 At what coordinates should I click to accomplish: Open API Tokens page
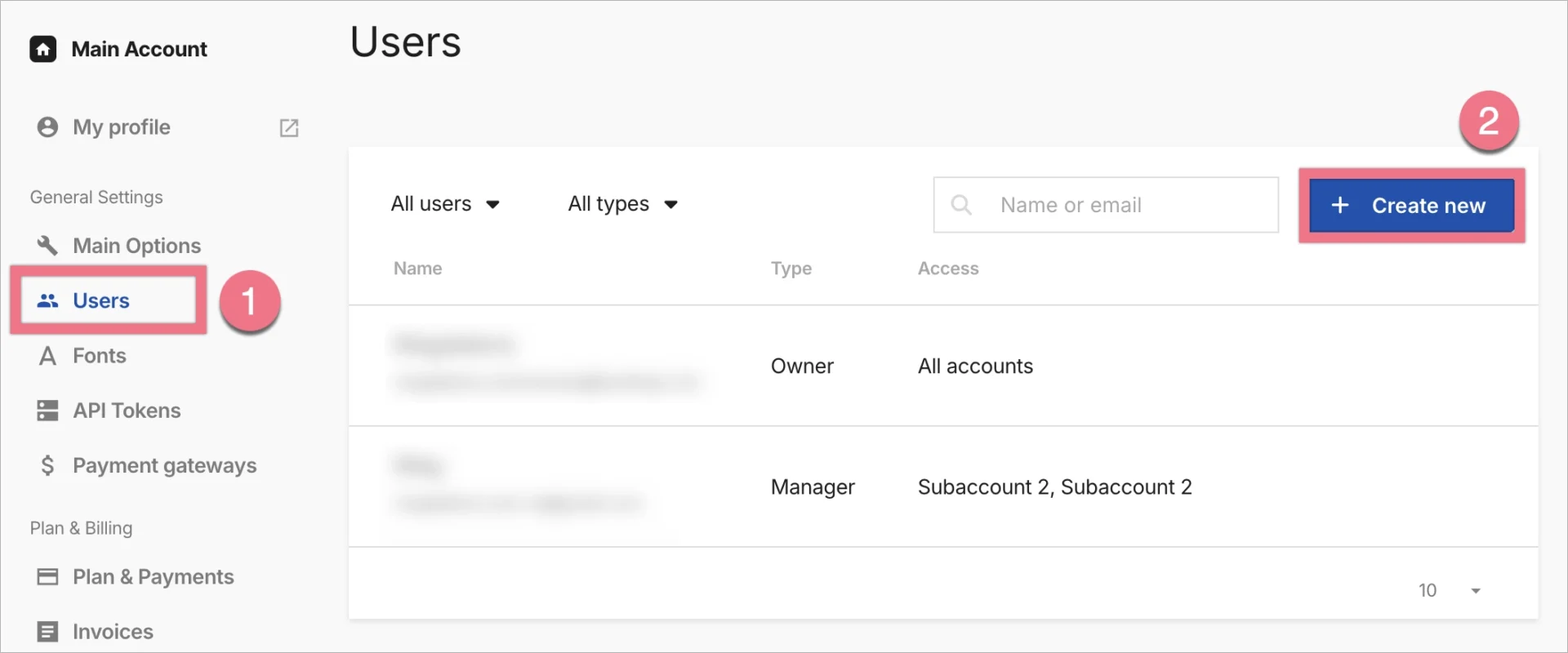(x=127, y=411)
